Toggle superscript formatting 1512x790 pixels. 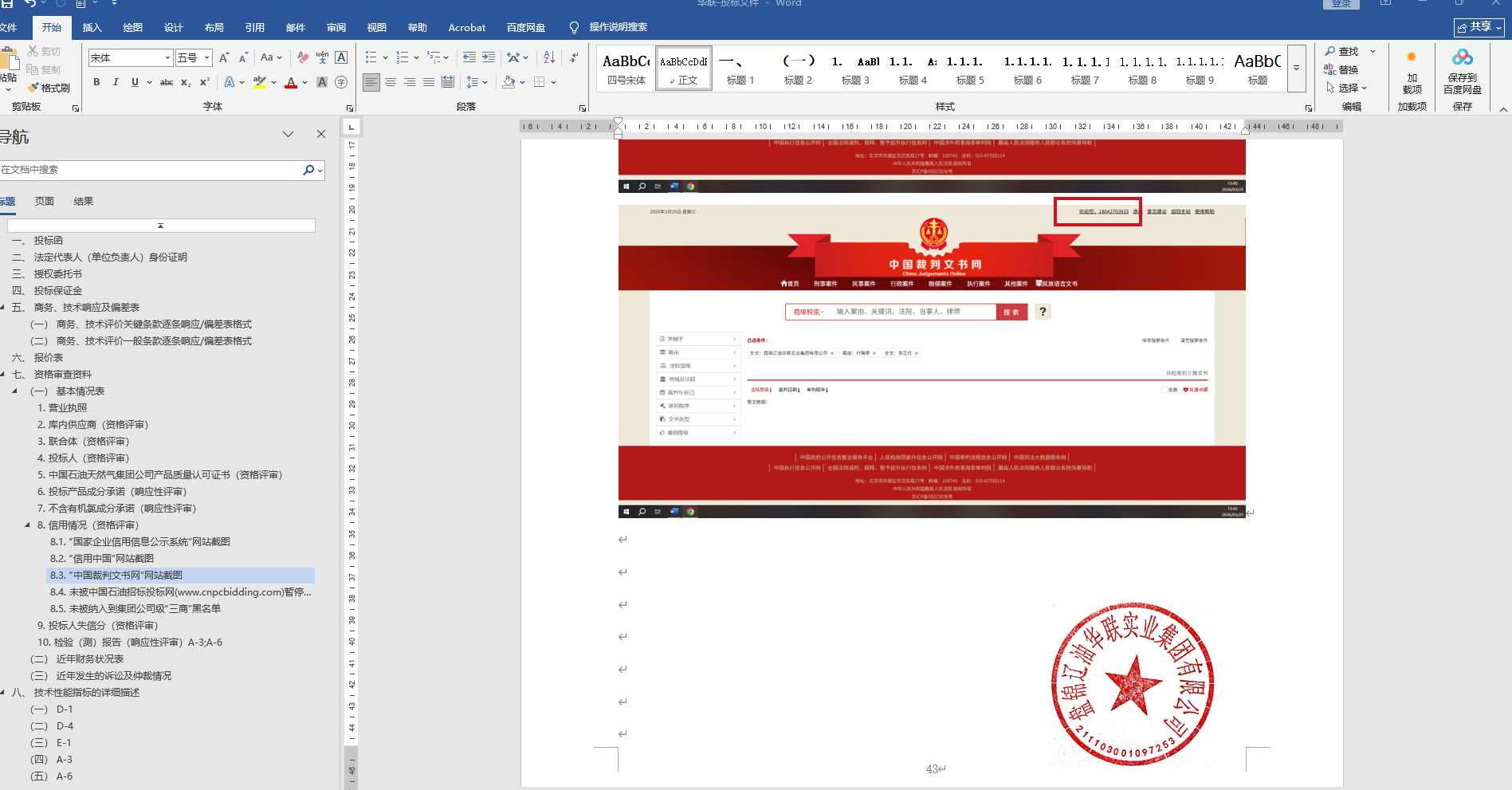(205, 82)
